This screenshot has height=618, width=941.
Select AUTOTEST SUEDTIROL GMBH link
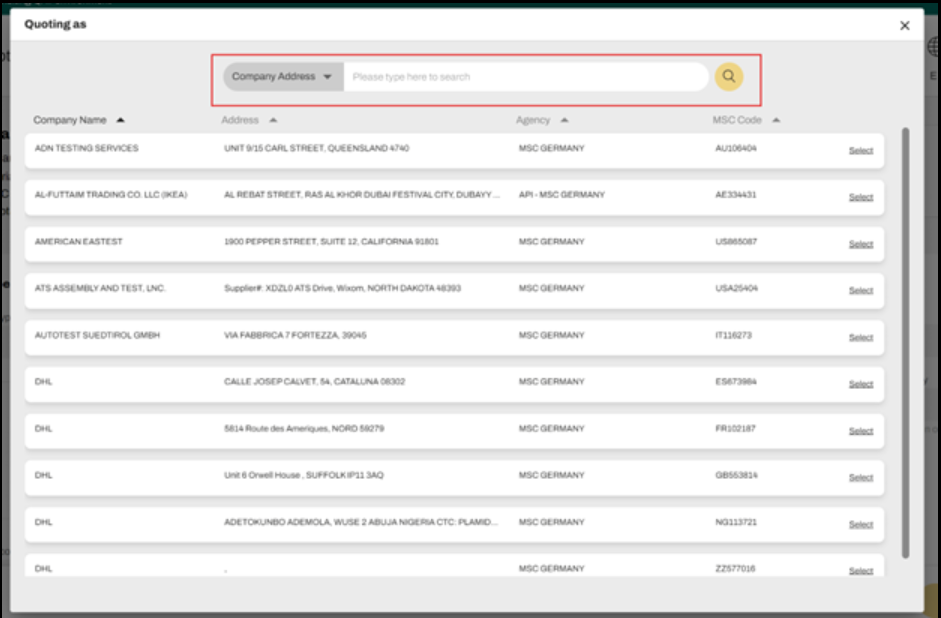pyautogui.click(x=861, y=338)
